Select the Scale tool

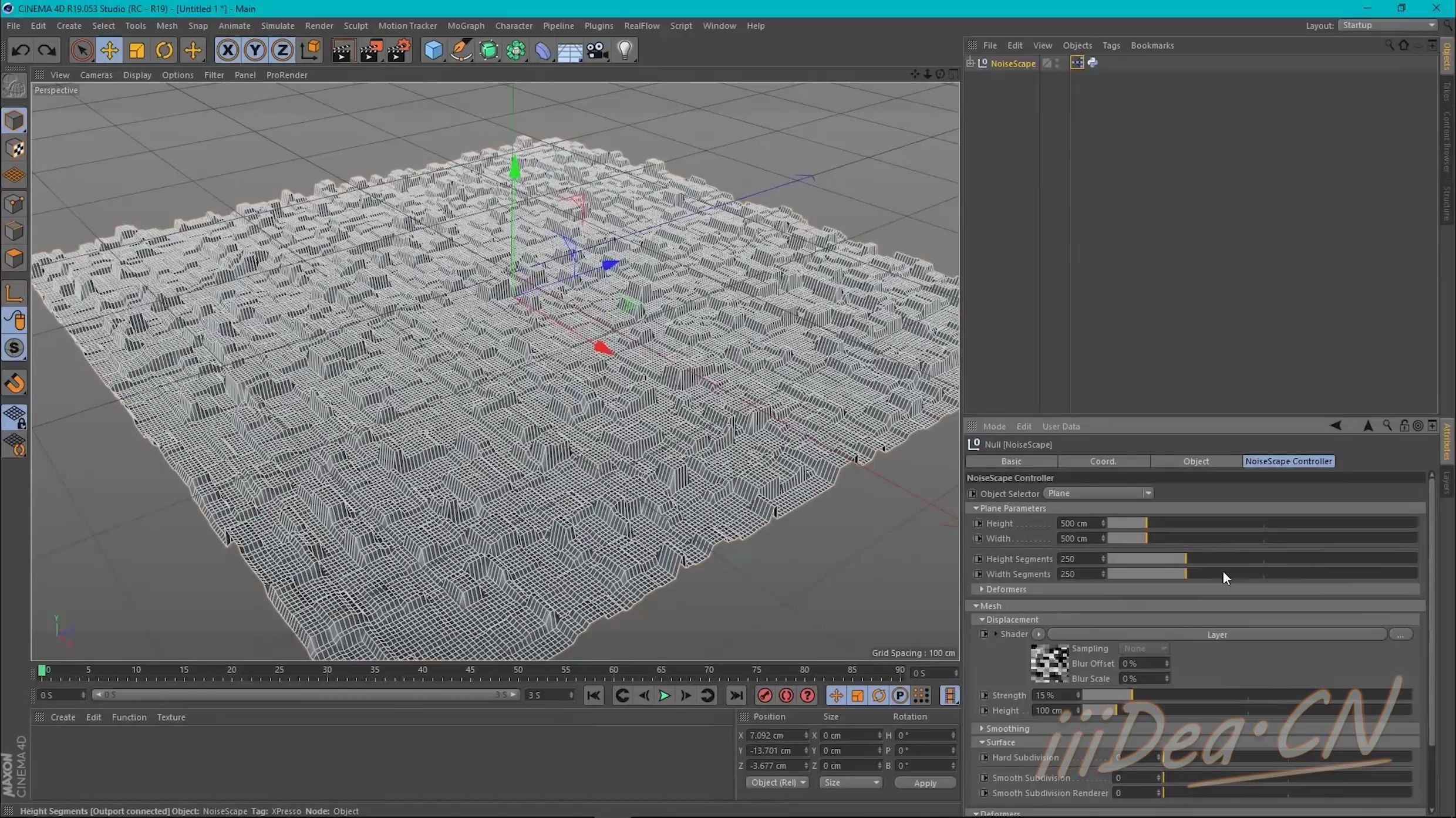(x=137, y=50)
